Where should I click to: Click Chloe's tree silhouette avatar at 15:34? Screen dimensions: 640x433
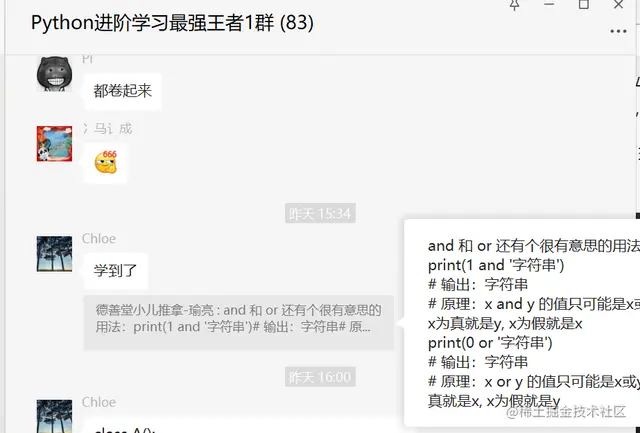[x=54, y=254]
